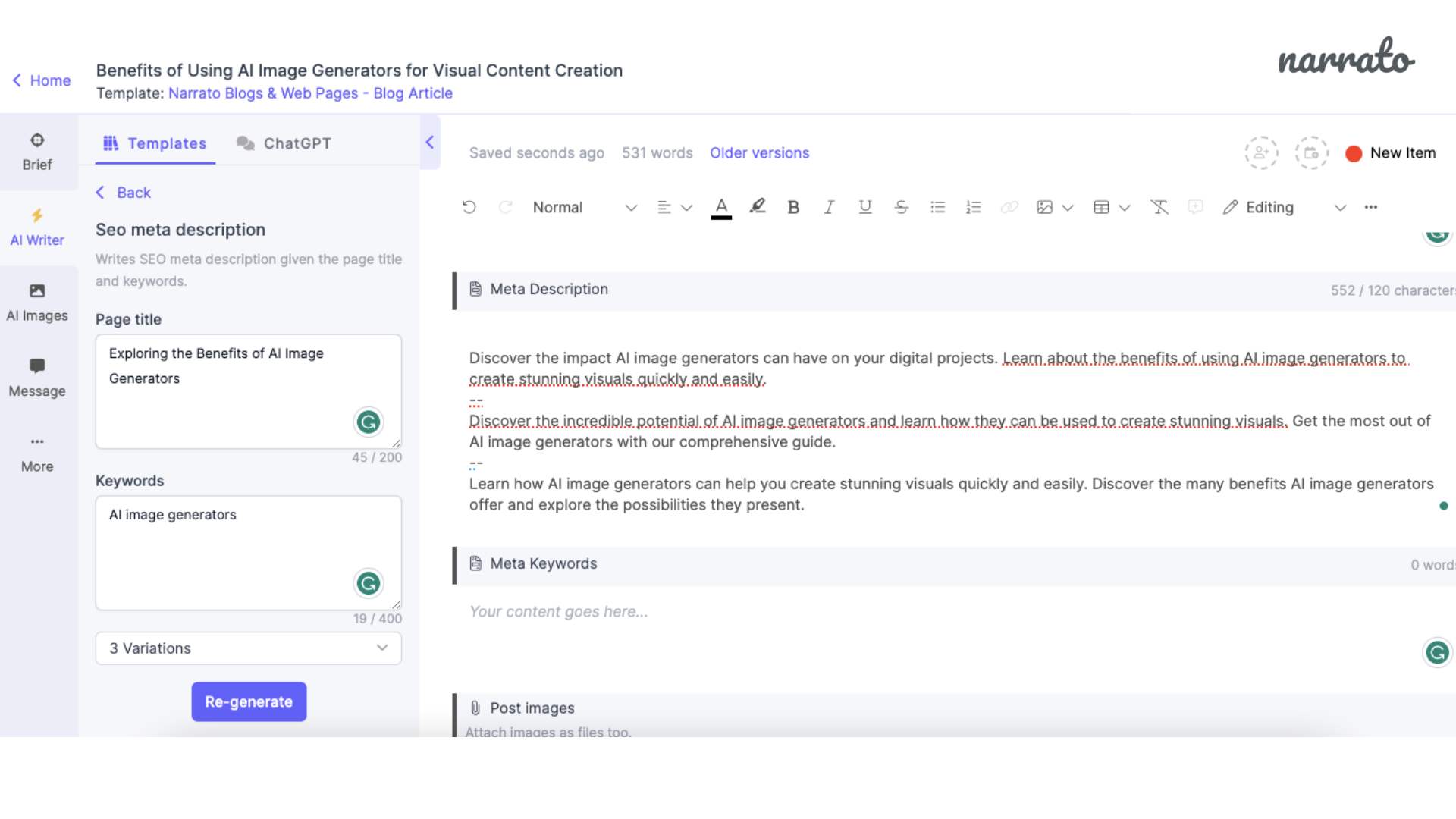Click into the Page title text field
Screen dimensions: 1456x819
(x=249, y=391)
